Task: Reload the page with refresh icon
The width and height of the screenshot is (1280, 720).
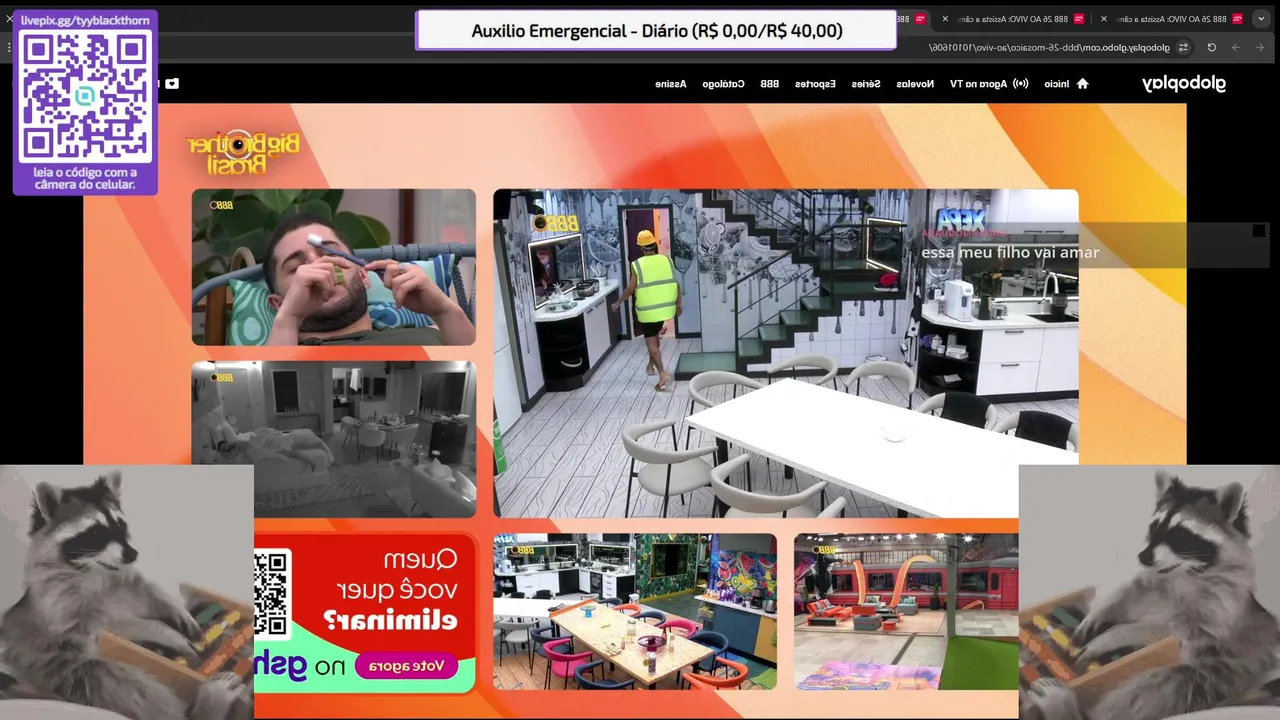Action: click(1211, 47)
